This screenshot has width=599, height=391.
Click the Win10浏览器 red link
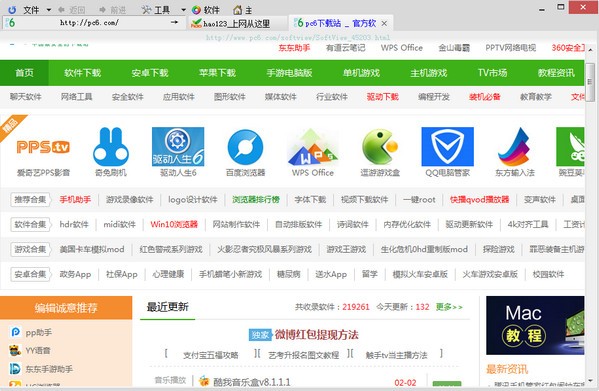click(x=174, y=224)
